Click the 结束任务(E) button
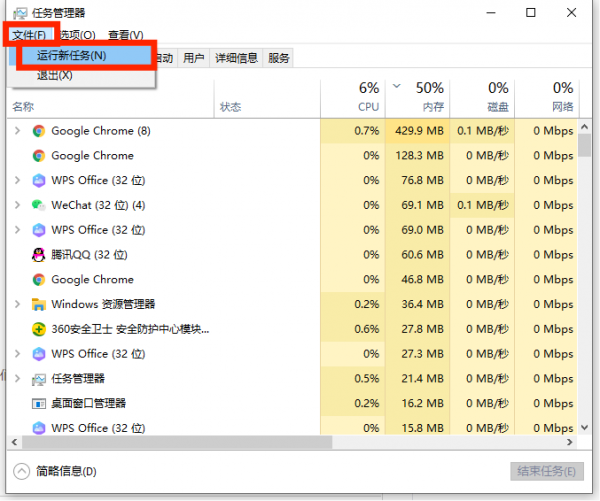This screenshot has height=501, width=600. coord(547,471)
